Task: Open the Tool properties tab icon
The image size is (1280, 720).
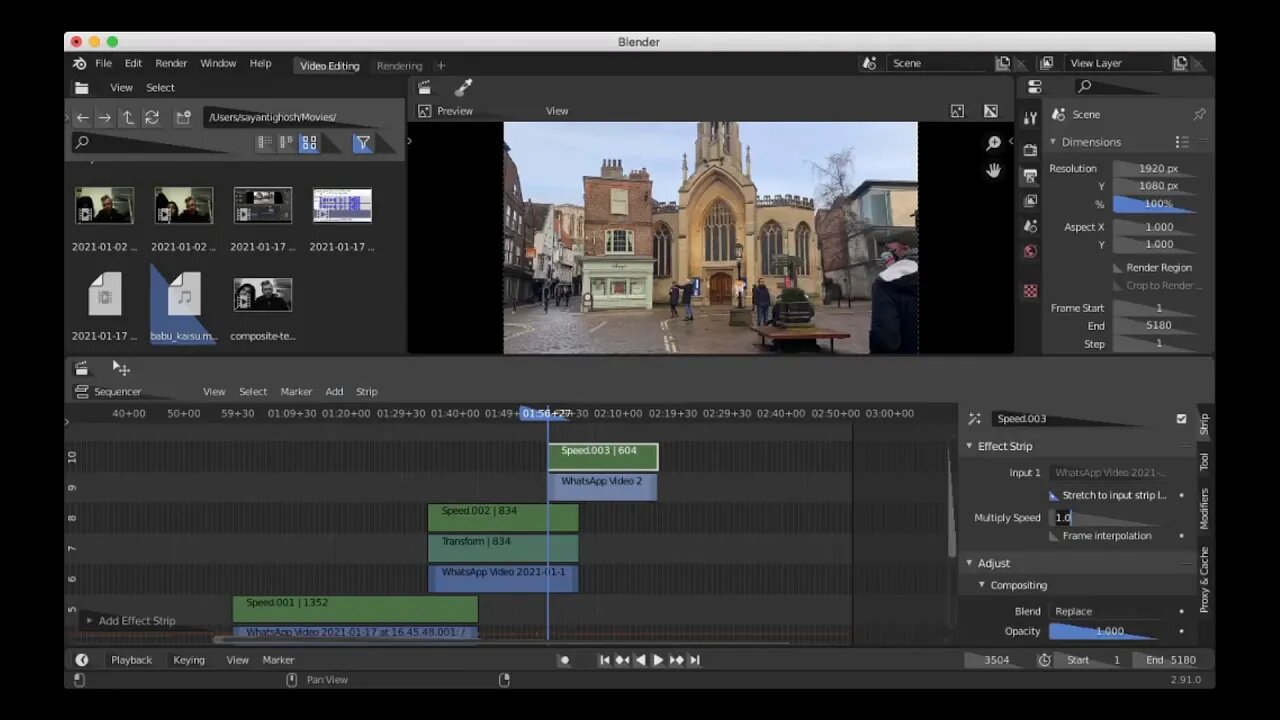Action: click(x=1030, y=117)
